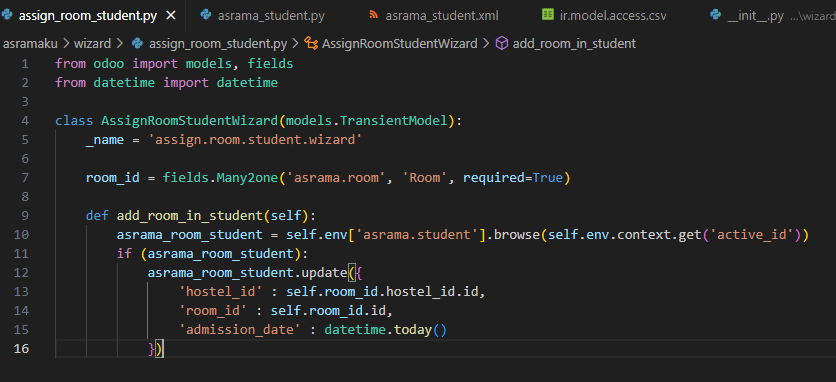This screenshot has height=382, width=836.
Task: Click the method cube icon in the breadcrumb
Action: click(x=501, y=43)
